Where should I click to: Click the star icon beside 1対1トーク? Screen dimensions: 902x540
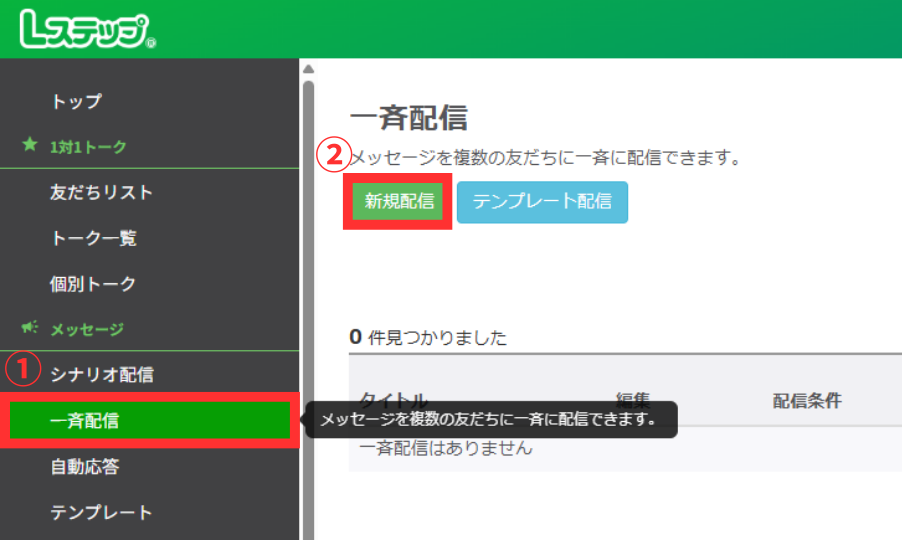click(x=29, y=146)
